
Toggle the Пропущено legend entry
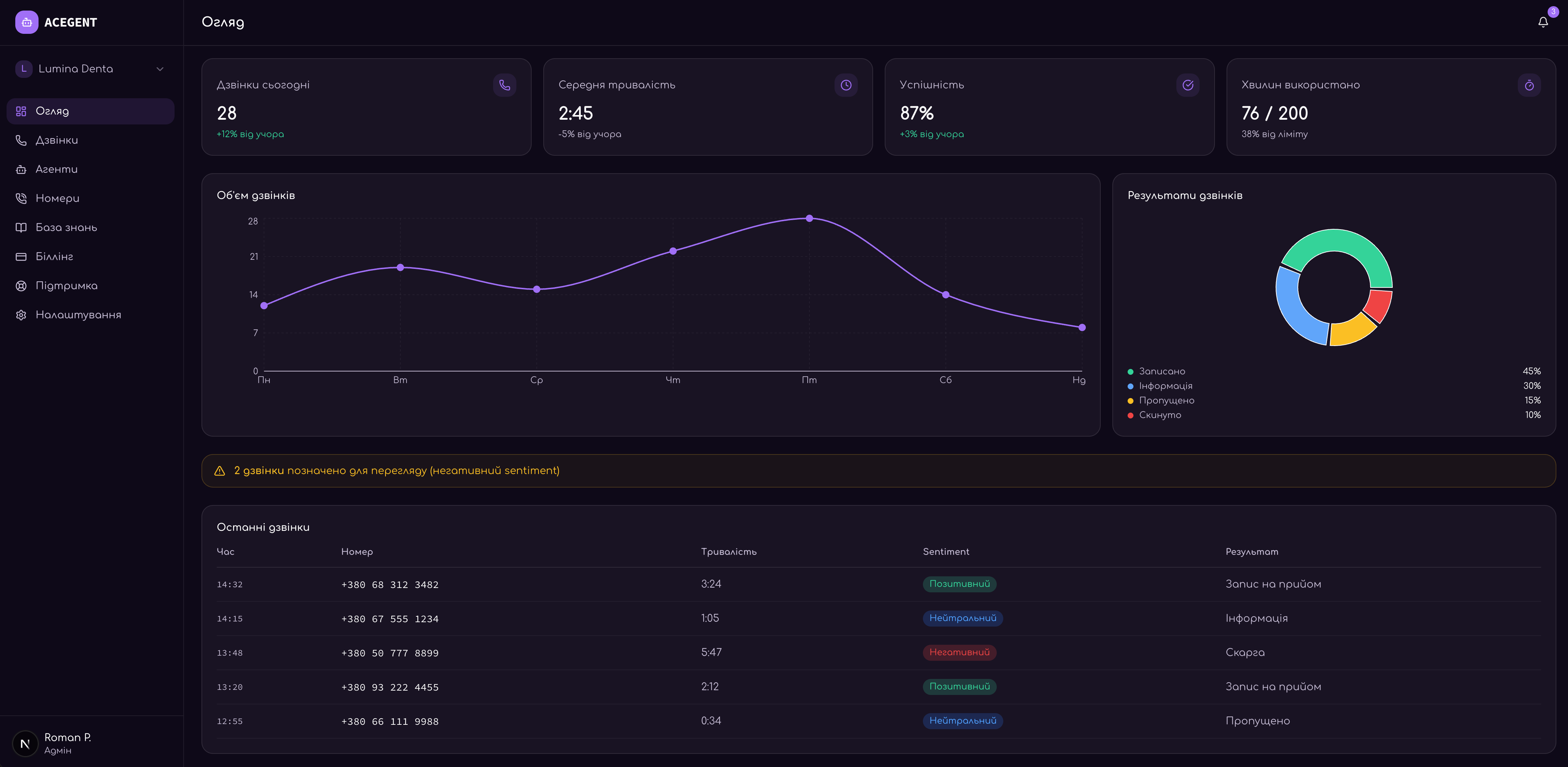click(1166, 400)
